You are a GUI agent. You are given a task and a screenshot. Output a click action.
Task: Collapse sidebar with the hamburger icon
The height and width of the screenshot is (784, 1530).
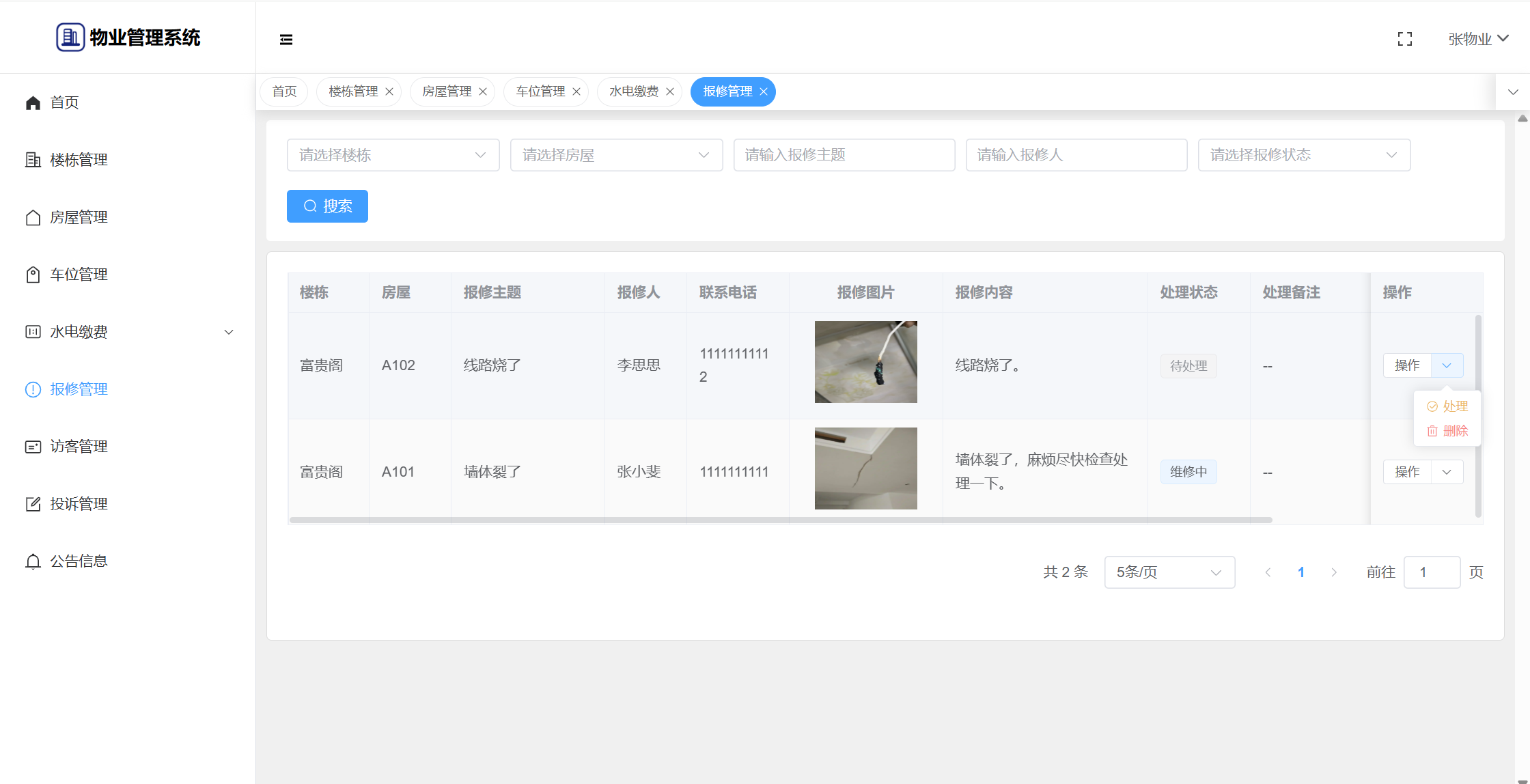click(x=286, y=40)
